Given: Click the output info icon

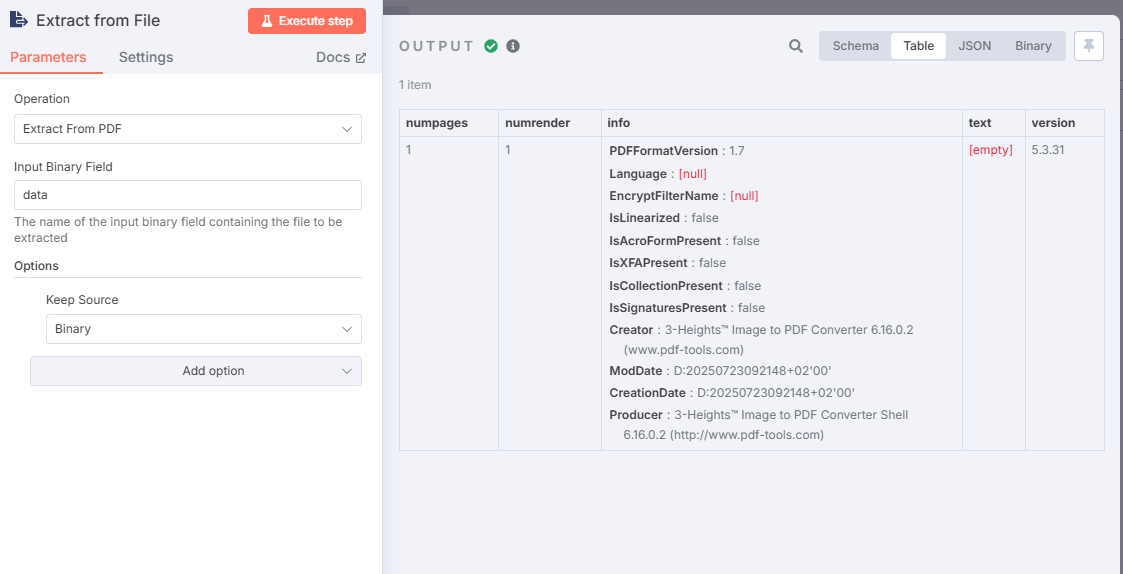Looking at the screenshot, I should [x=513, y=46].
